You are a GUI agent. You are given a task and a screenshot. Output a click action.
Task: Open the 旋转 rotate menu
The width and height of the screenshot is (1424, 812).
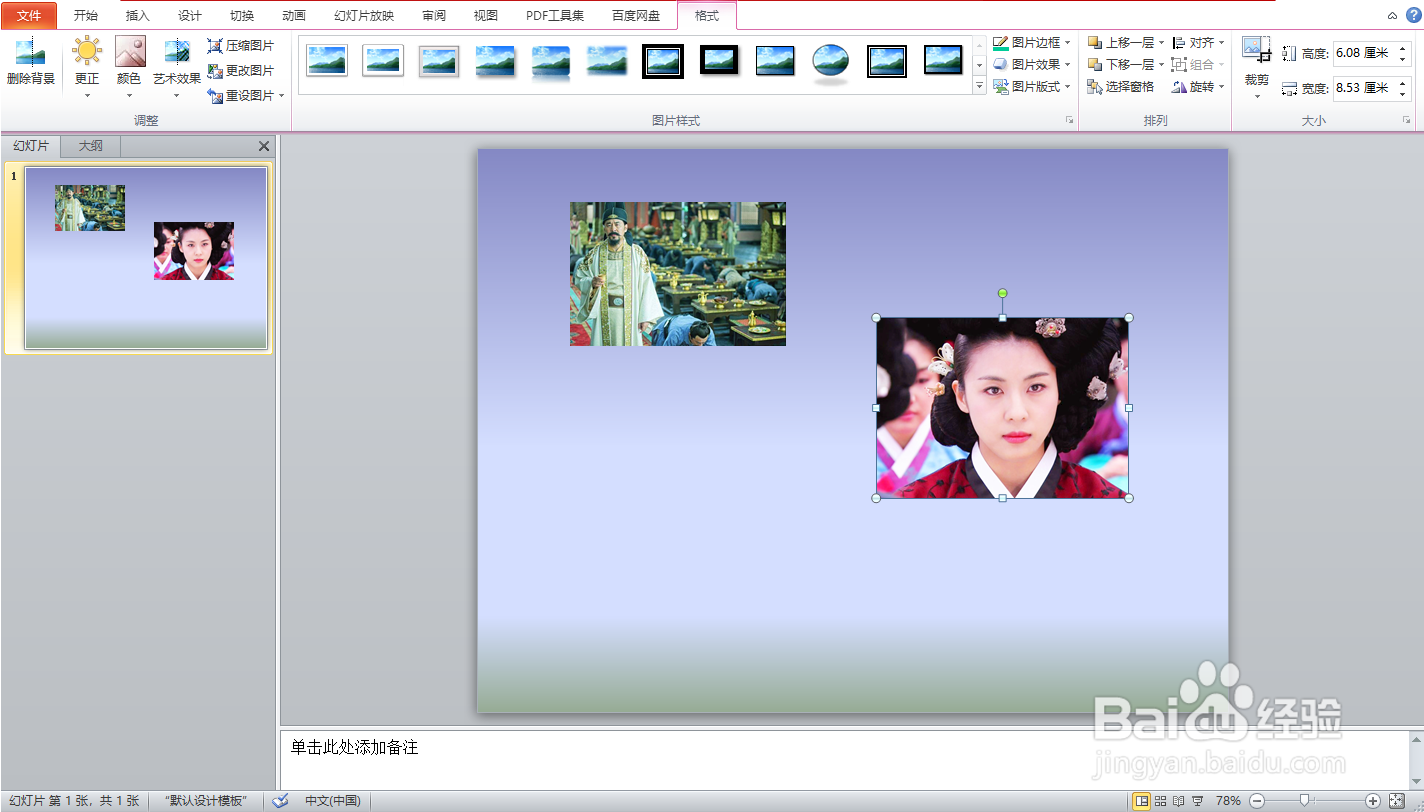pyautogui.click(x=1198, y=87)
